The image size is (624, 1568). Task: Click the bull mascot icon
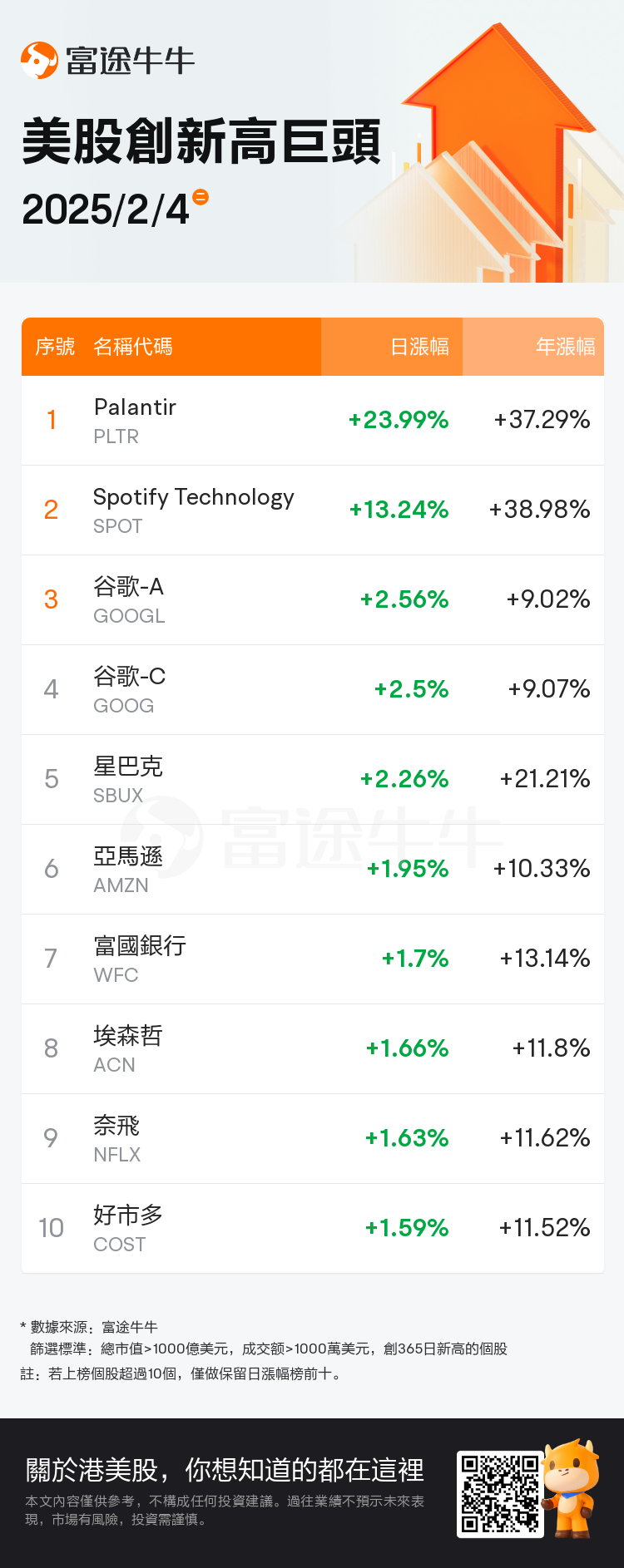572,1489
